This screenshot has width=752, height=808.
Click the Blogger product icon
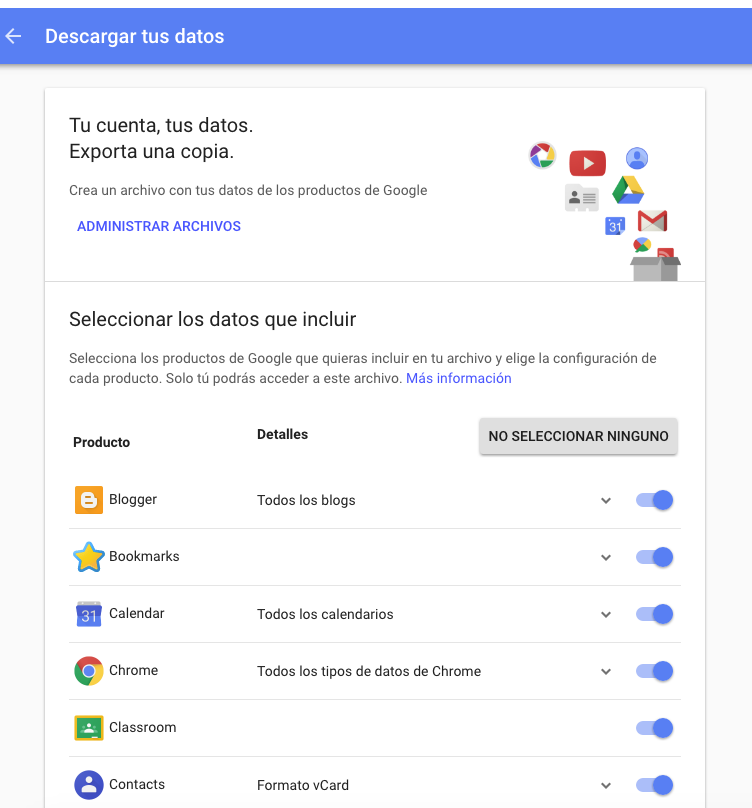89,500
